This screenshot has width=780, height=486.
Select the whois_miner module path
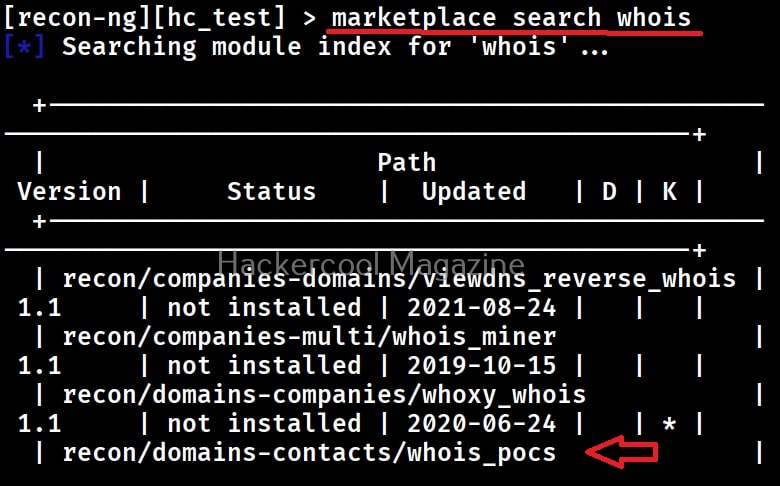(309, 336)
